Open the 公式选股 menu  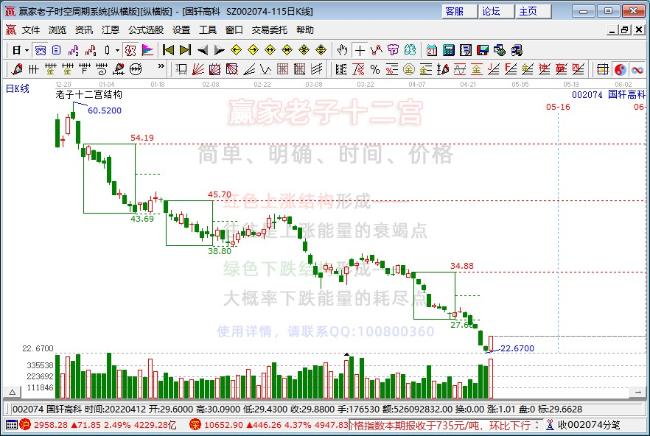[146, 30]
